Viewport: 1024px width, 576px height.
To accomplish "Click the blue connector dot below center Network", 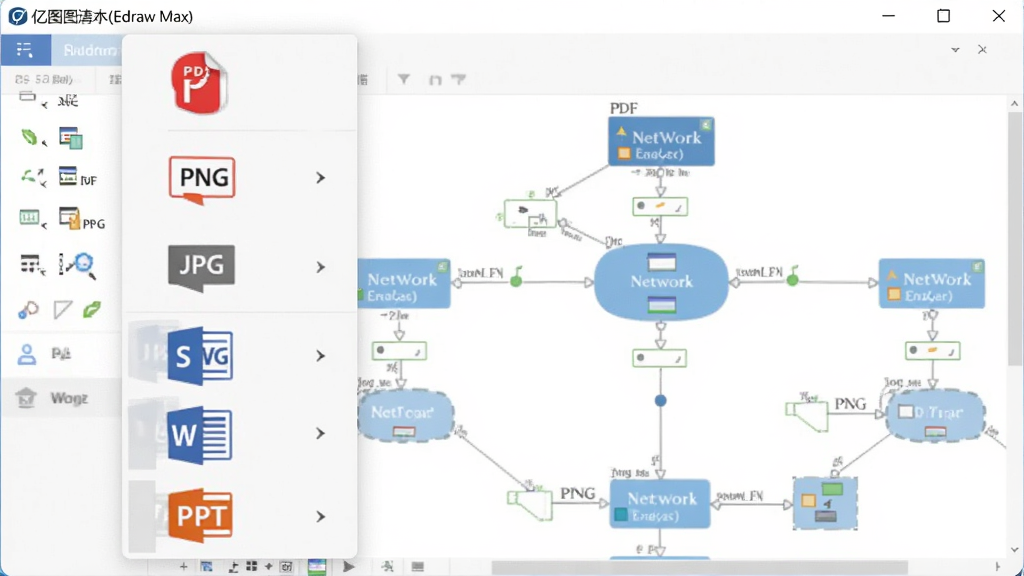I will coord(660,400).
